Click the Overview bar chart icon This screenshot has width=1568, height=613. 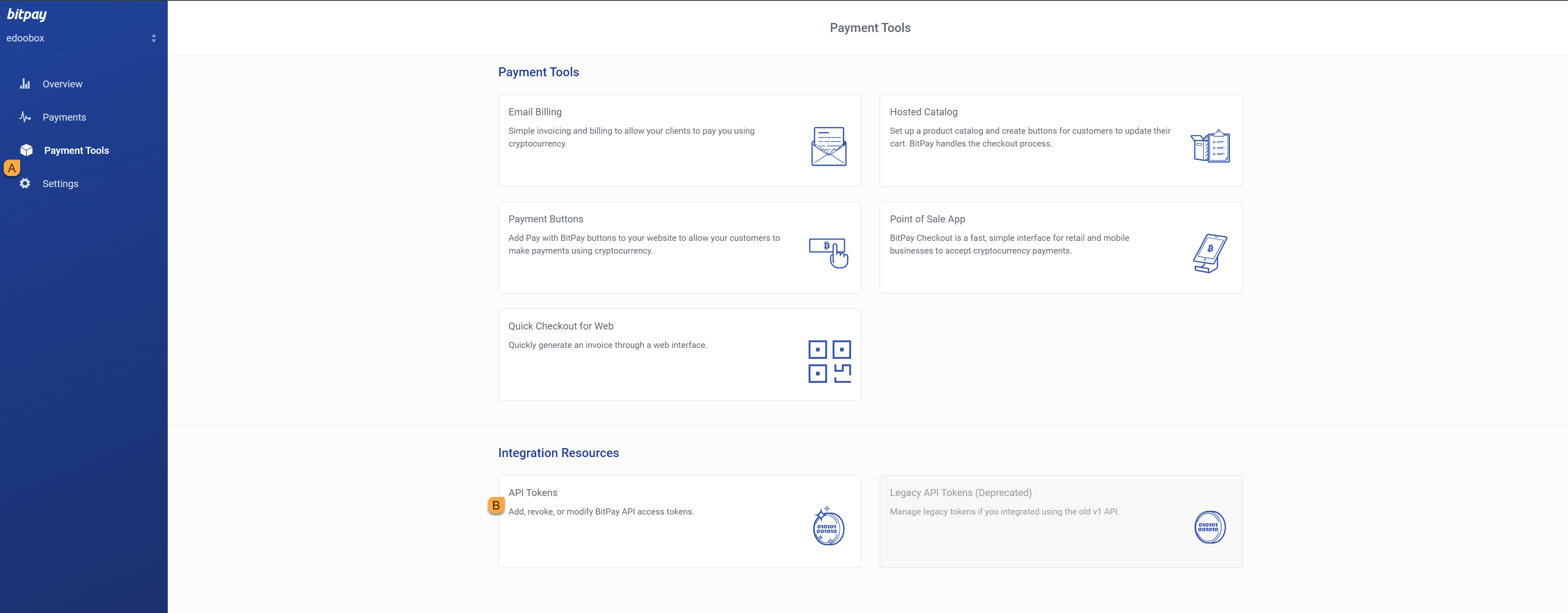click(25, 84)
